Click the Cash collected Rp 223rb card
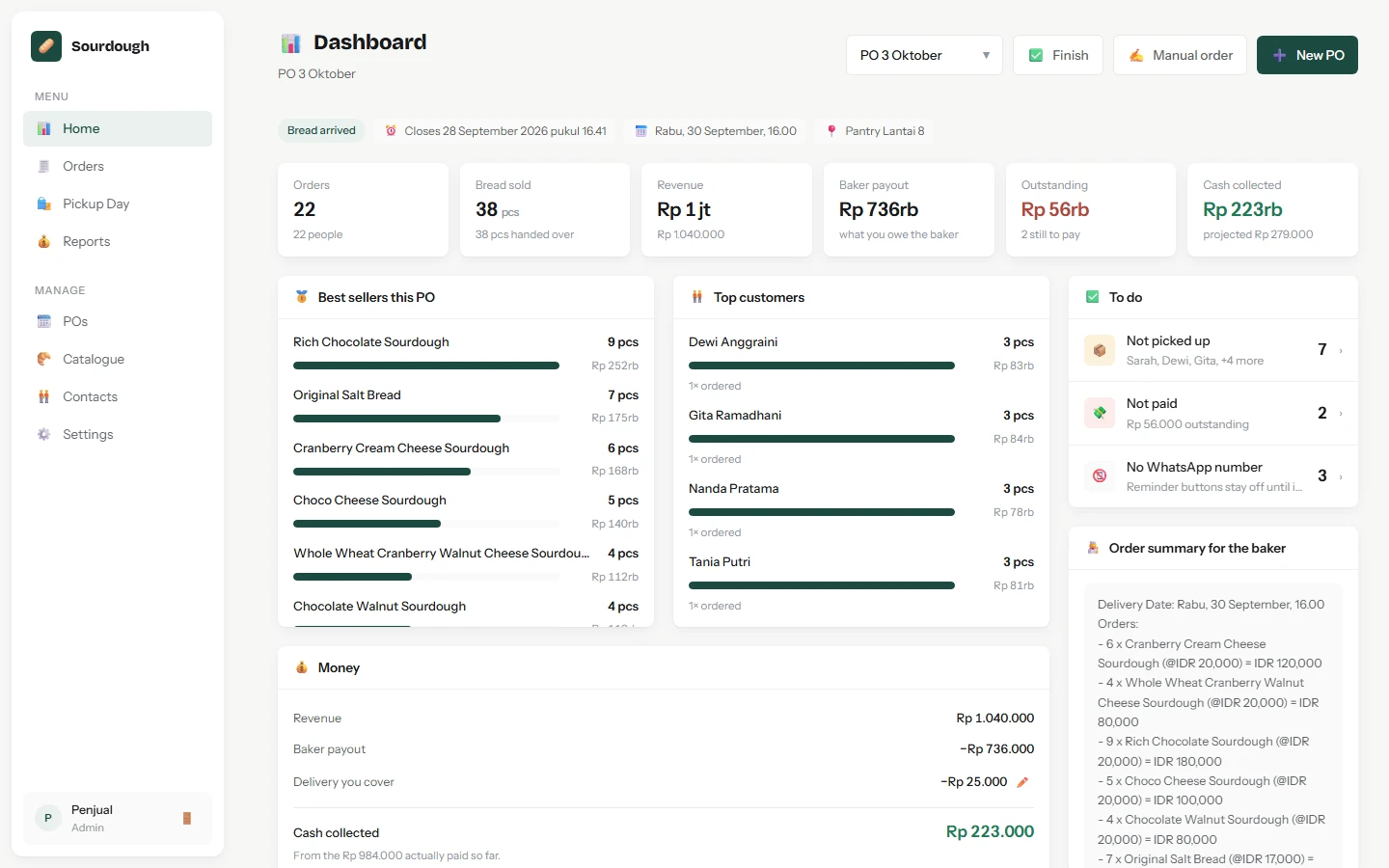 click(1272, 209)
